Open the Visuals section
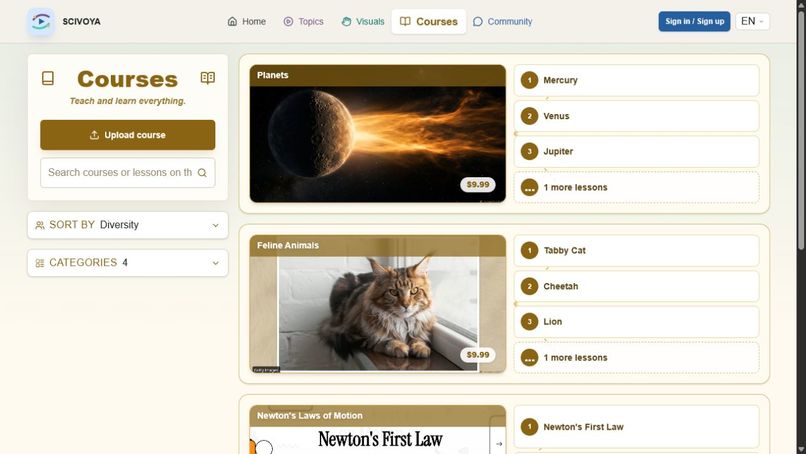The image size is (806, 454). (x=363, y=22)
